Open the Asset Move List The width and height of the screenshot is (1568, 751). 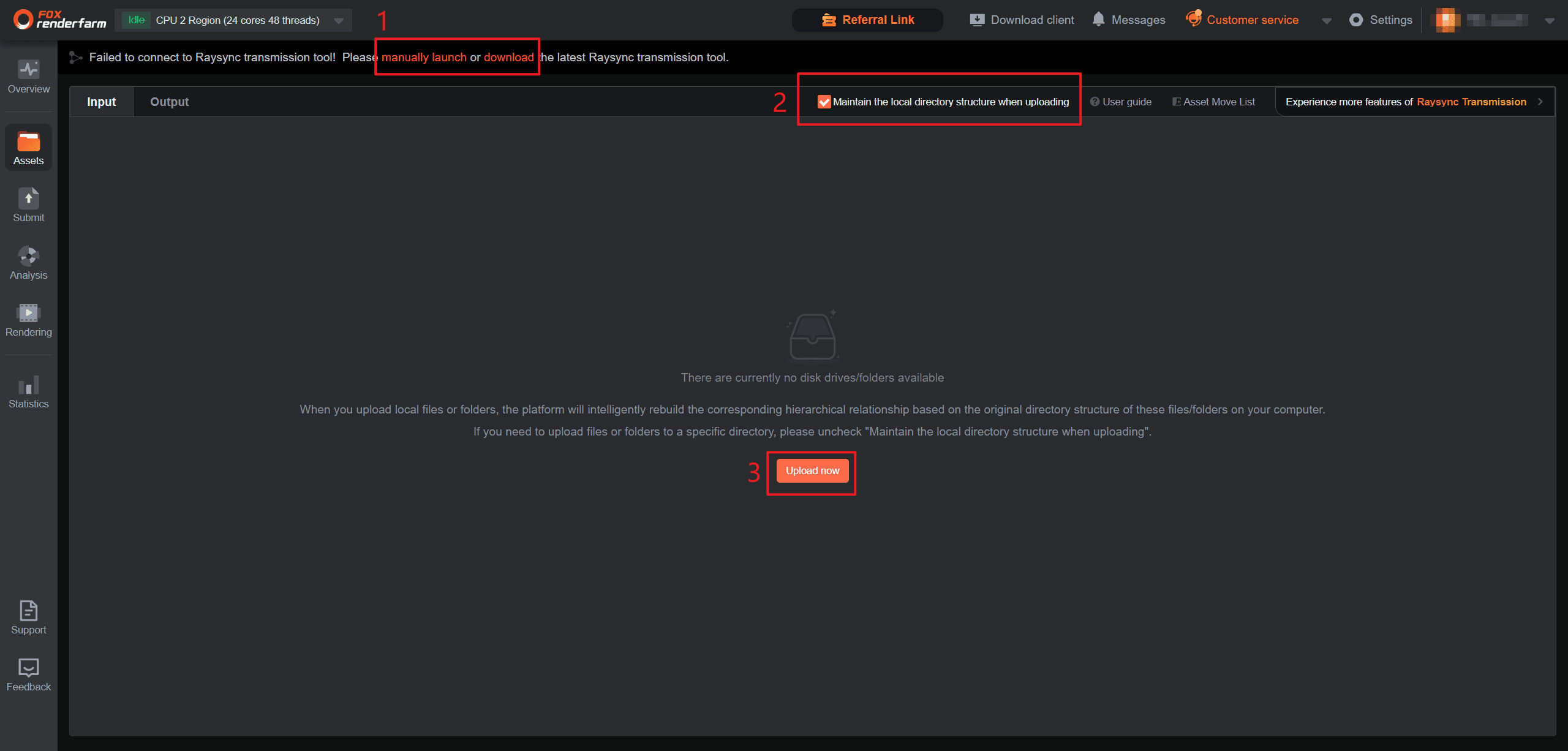pyautogui.click(x=1213, y=102)
